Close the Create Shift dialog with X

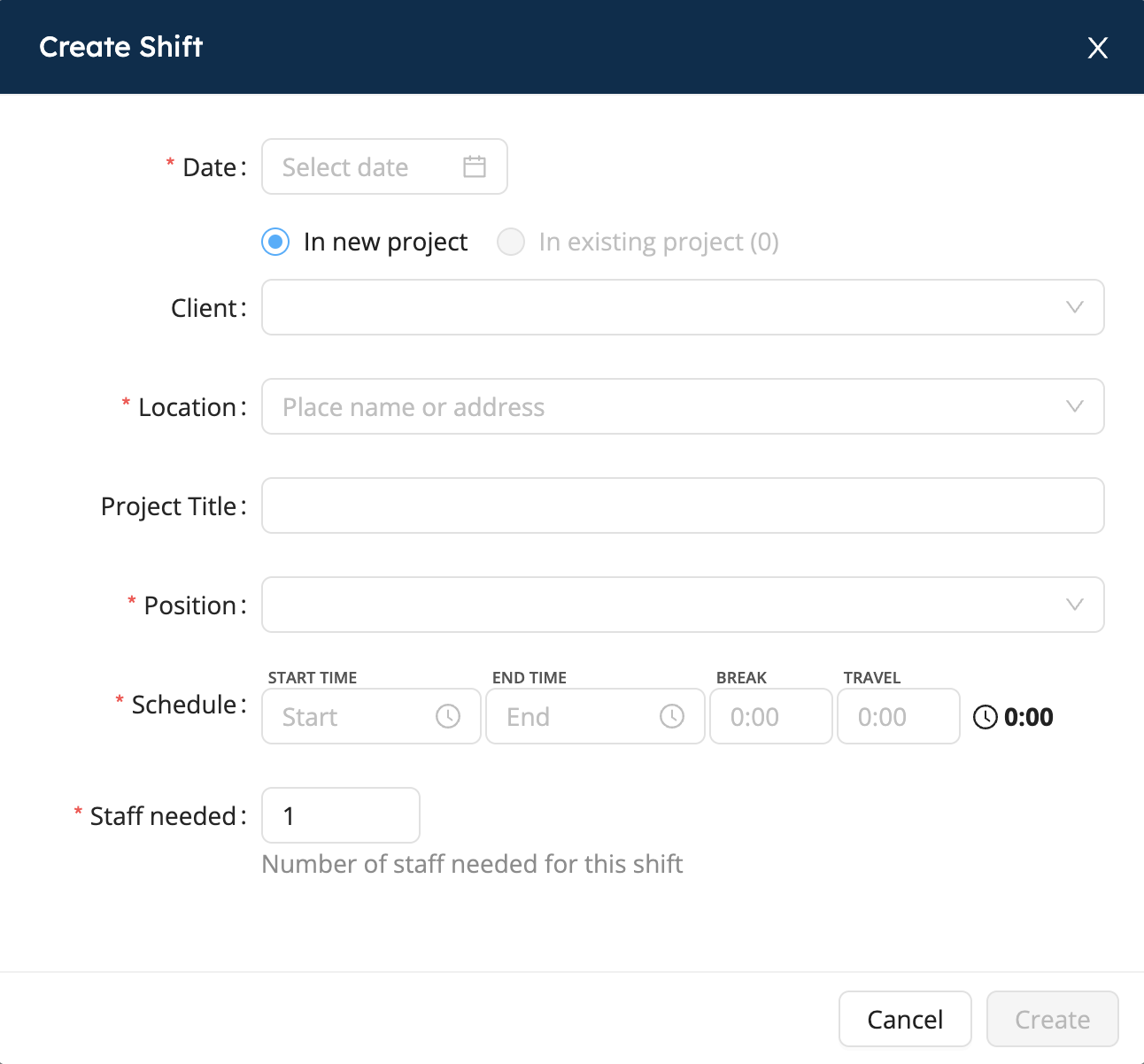pos(1098,48)
